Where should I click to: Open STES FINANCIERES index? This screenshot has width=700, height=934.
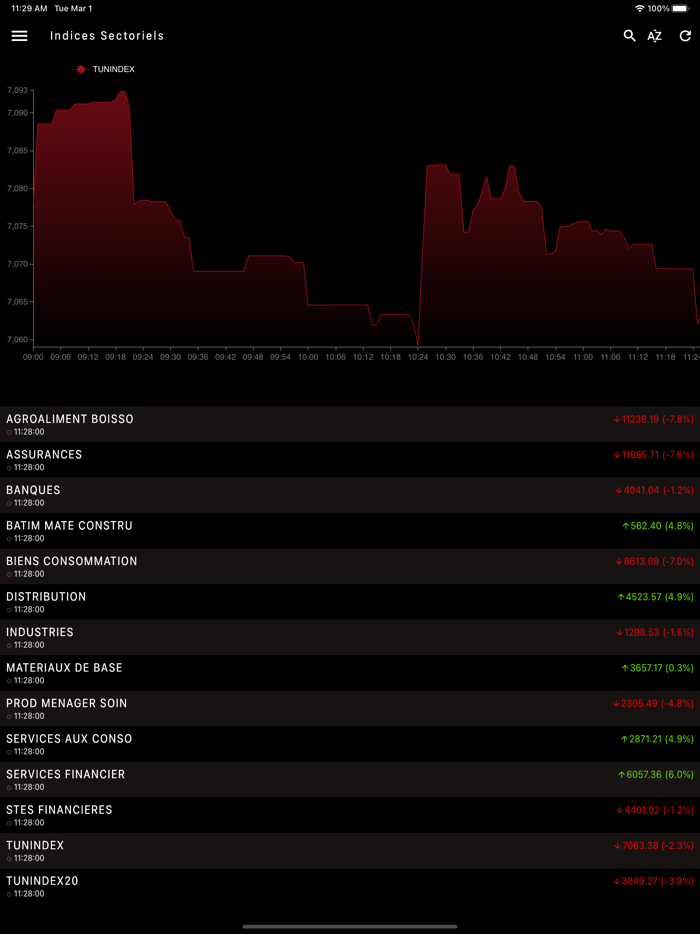(350, 815)
